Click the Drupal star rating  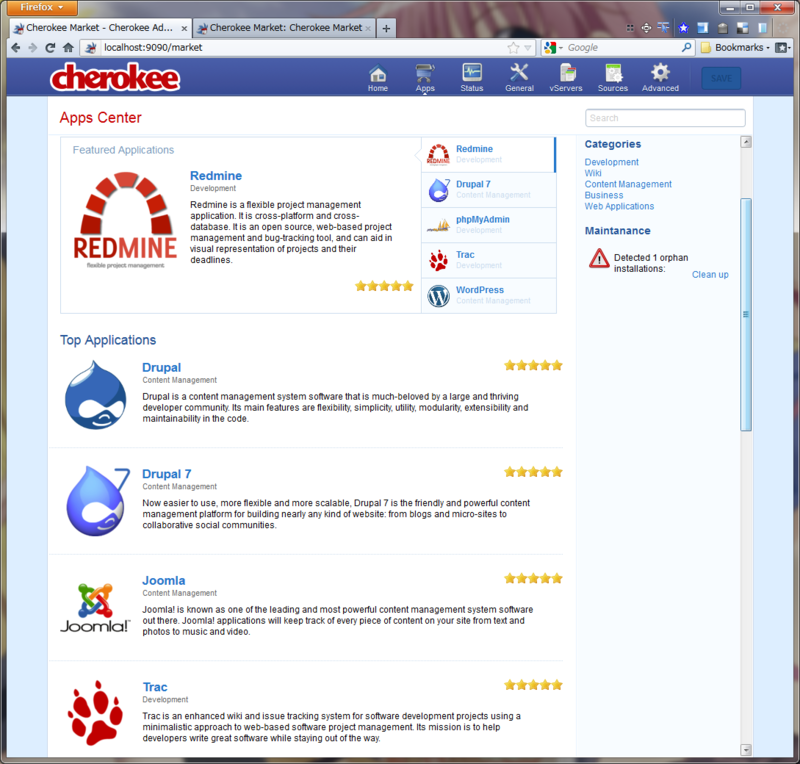tap(533, 365)
